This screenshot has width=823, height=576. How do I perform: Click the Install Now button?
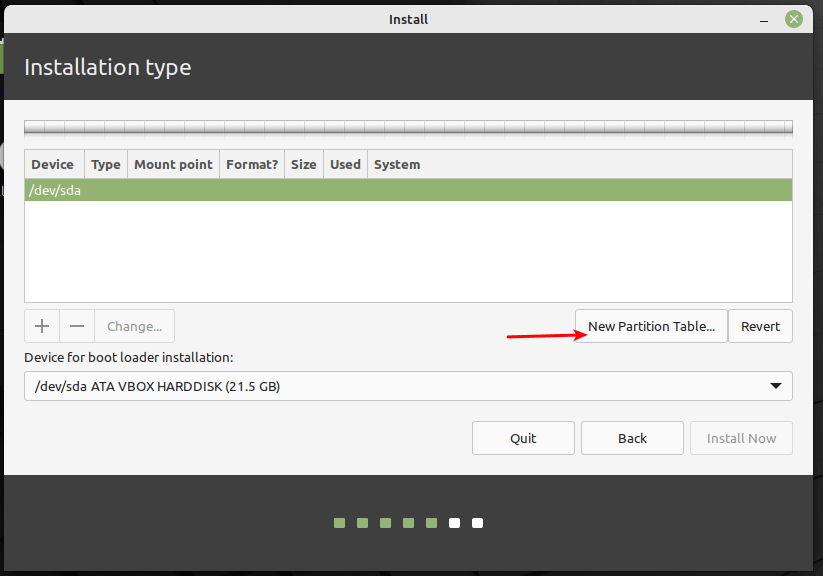741,438
